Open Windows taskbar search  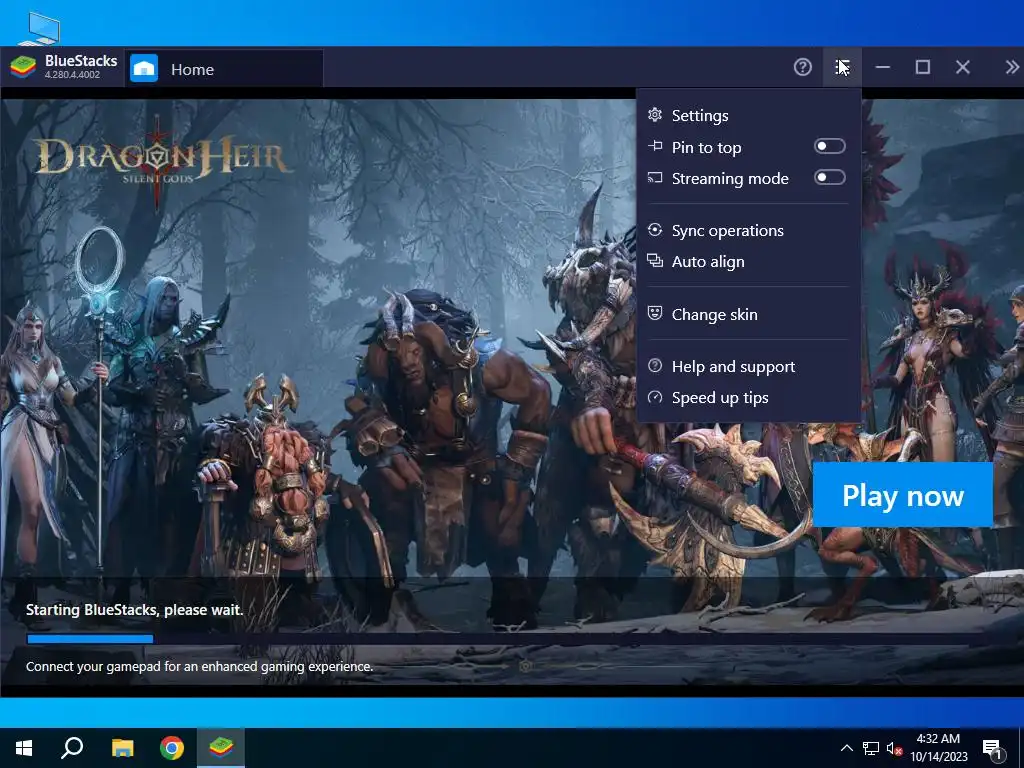click(72, 748)
